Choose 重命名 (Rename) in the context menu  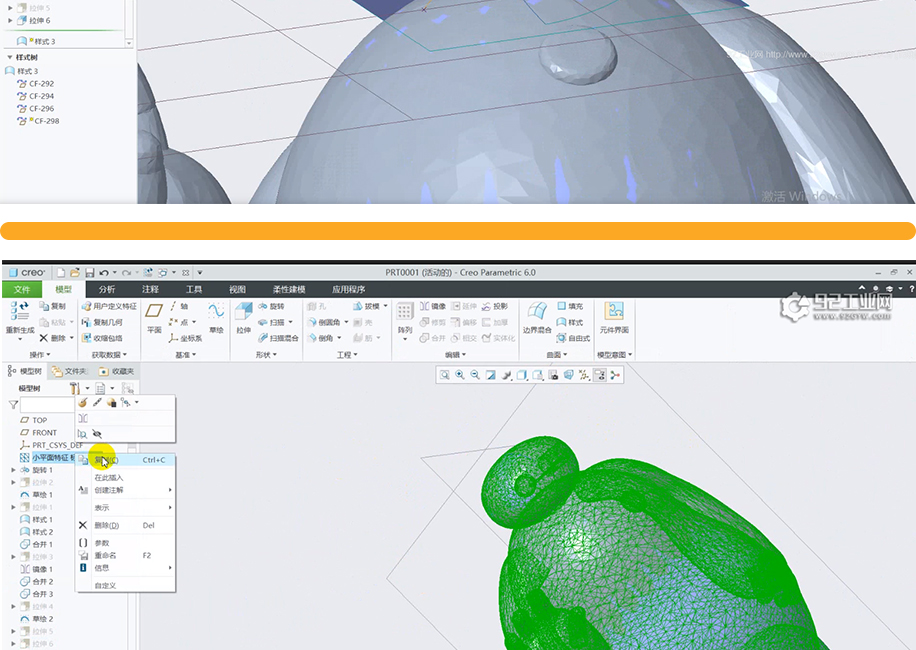126,555
